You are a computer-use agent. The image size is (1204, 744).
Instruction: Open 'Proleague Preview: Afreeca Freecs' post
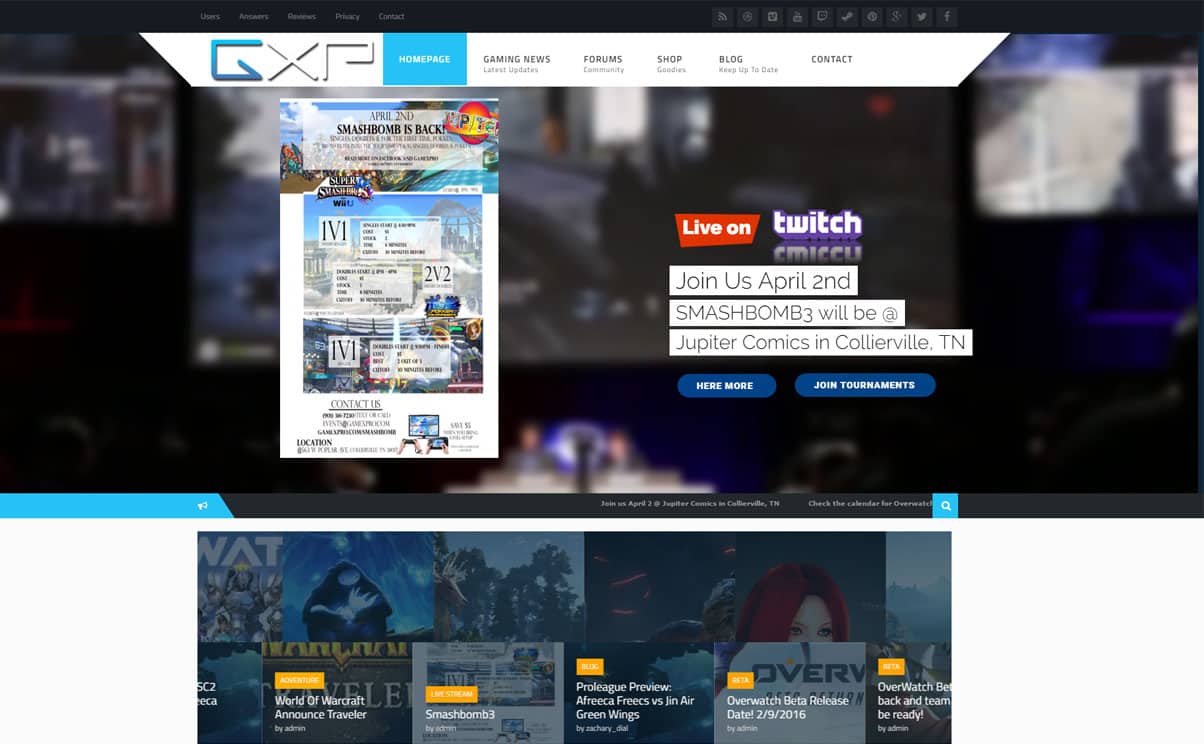[x=636, y=700]
